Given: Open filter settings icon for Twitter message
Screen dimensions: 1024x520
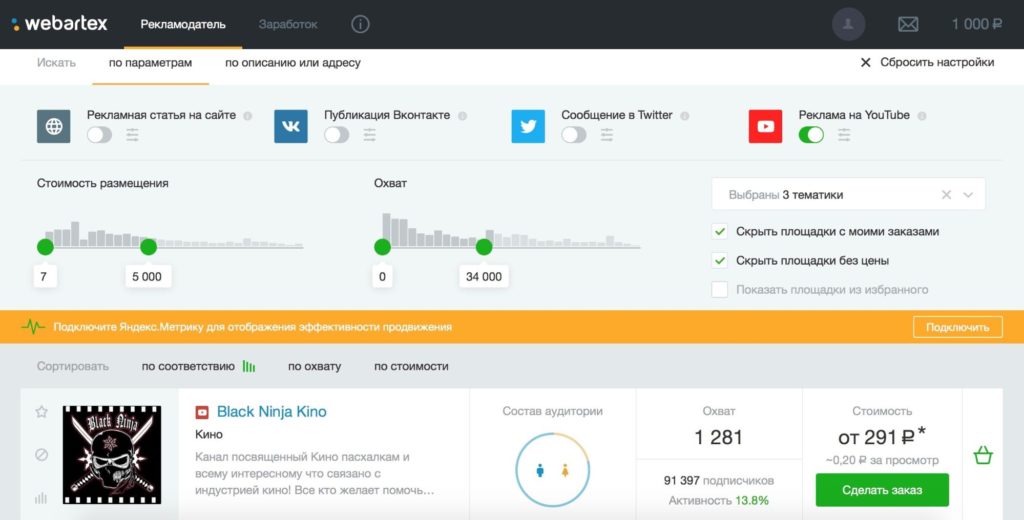Looking at the screenshot, I should point(607,135).
